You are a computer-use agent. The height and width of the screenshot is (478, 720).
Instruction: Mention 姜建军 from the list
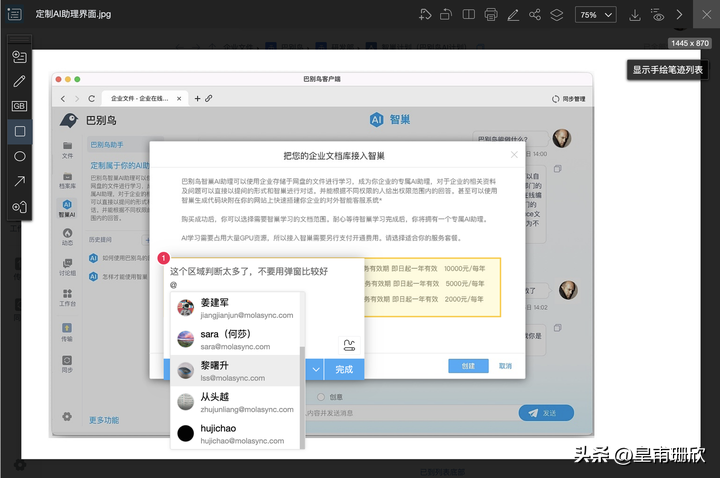[x=236, y=308]
